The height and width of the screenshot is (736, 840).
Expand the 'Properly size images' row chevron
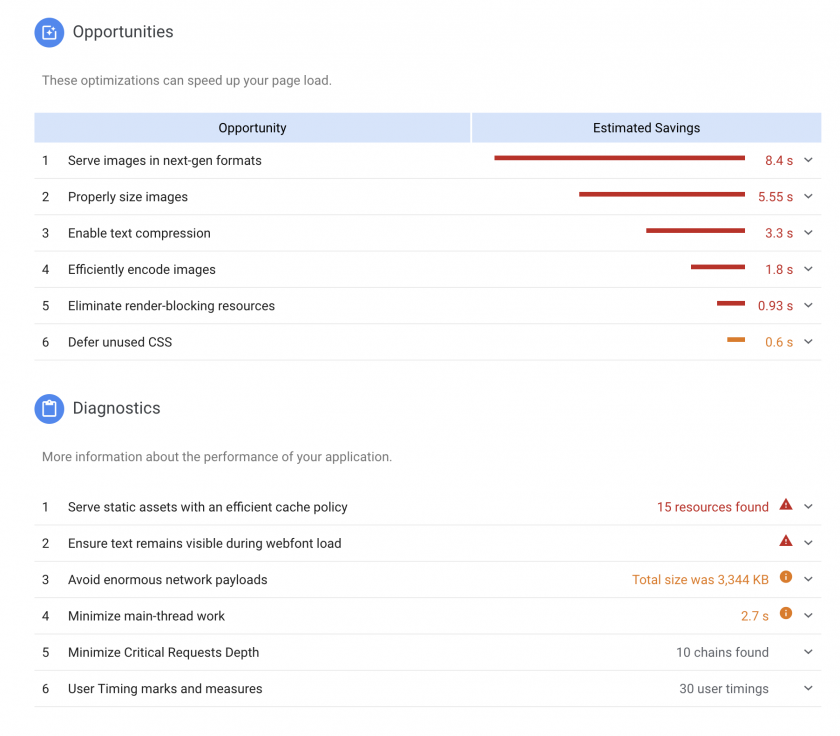click(x=809, y=196)
